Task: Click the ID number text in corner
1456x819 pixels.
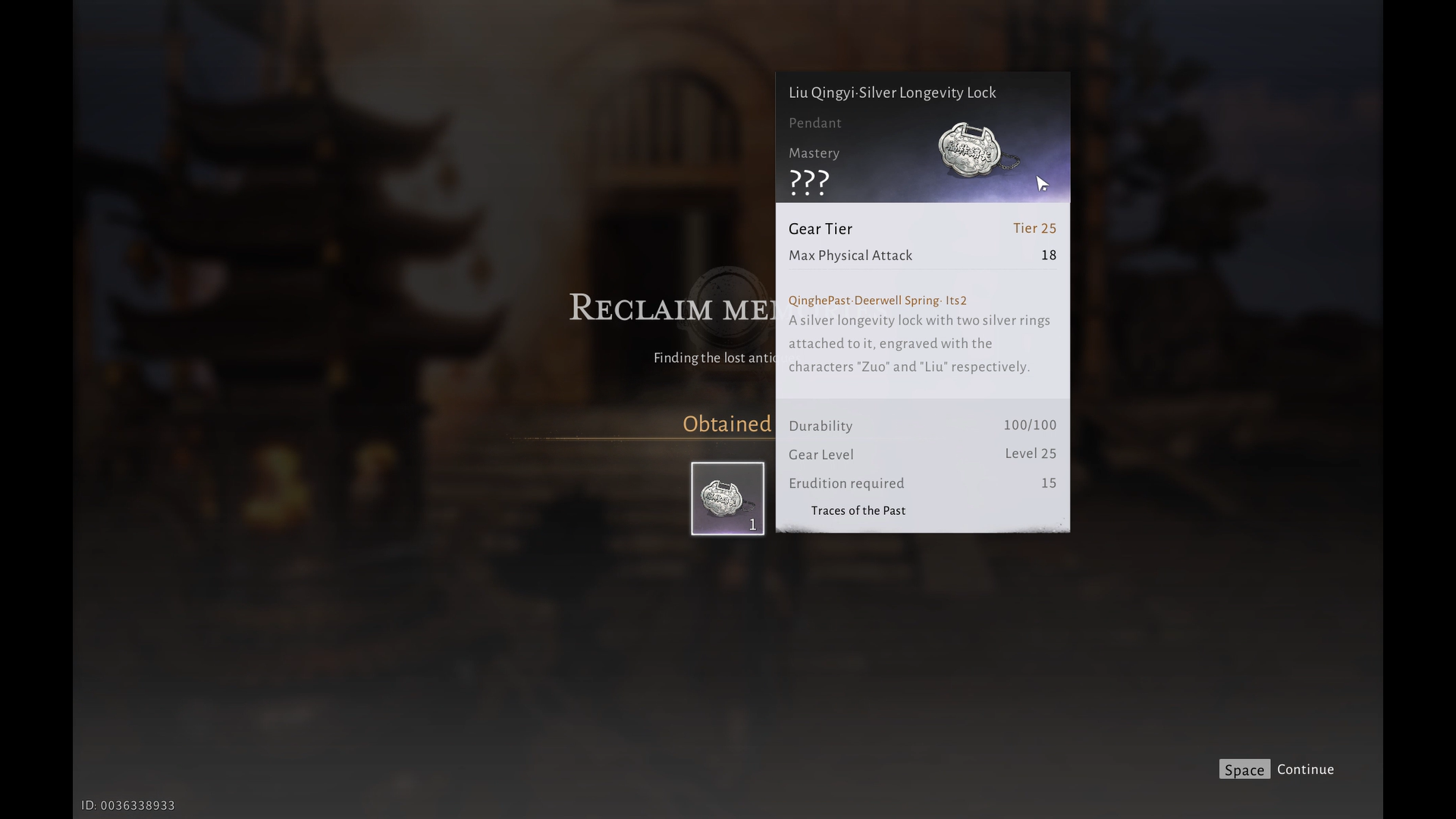Action: [128, 805]
